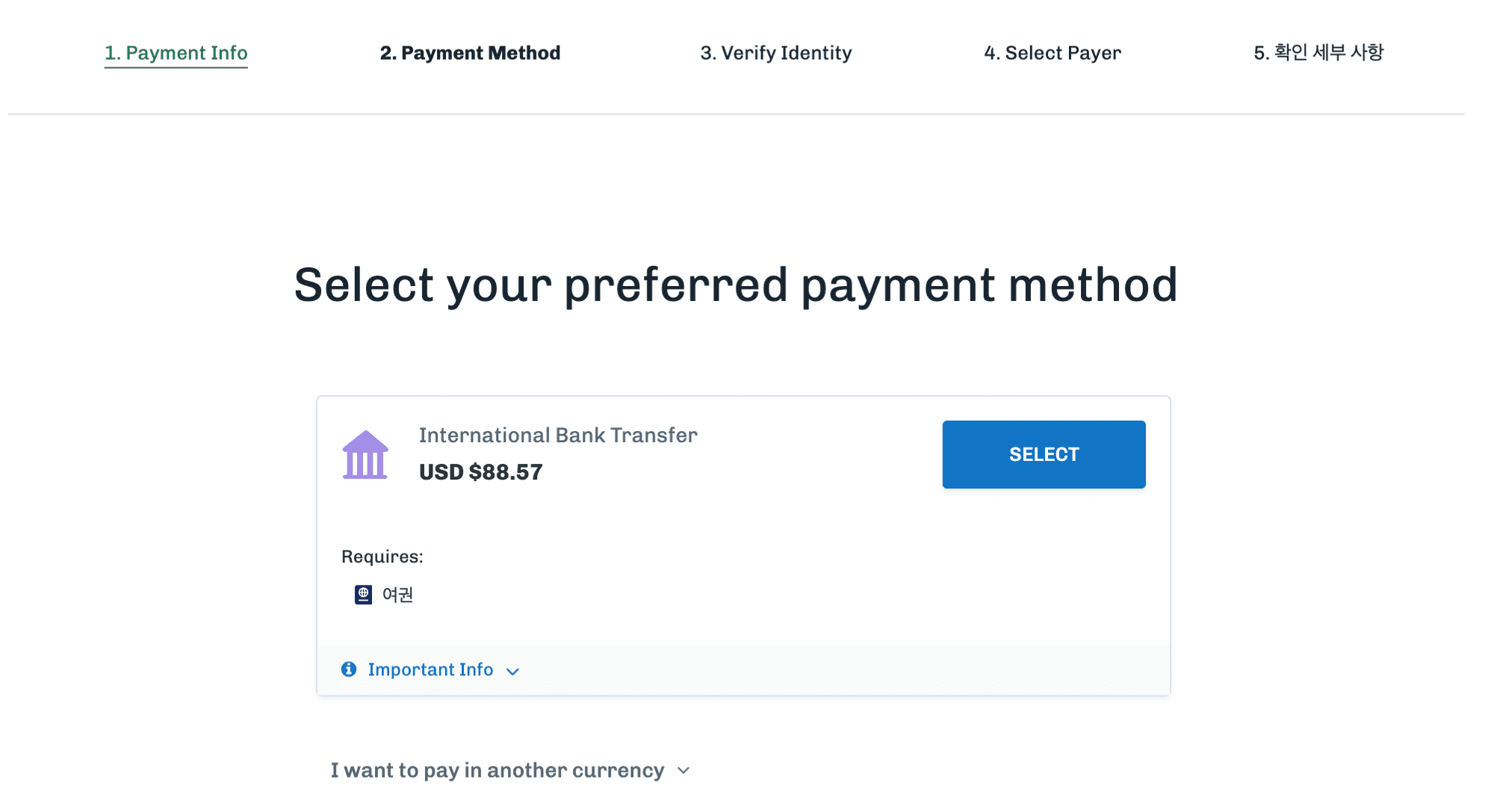Click the 여권 requirement label
The height and width of the screenshot is (812, 1494).
(x=397, y=595)
